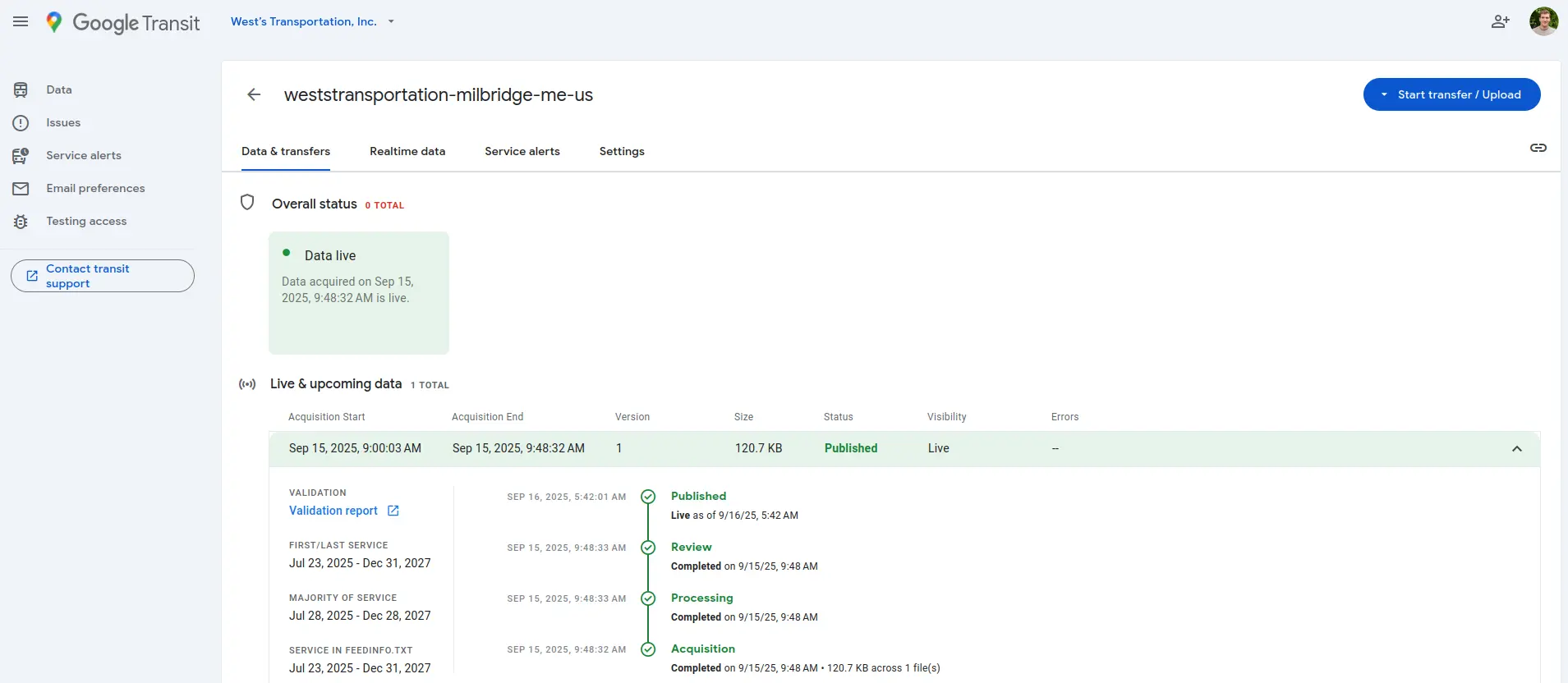Click the add user icon
This screenshot has height=683, width=1568.
point(1500,21)
